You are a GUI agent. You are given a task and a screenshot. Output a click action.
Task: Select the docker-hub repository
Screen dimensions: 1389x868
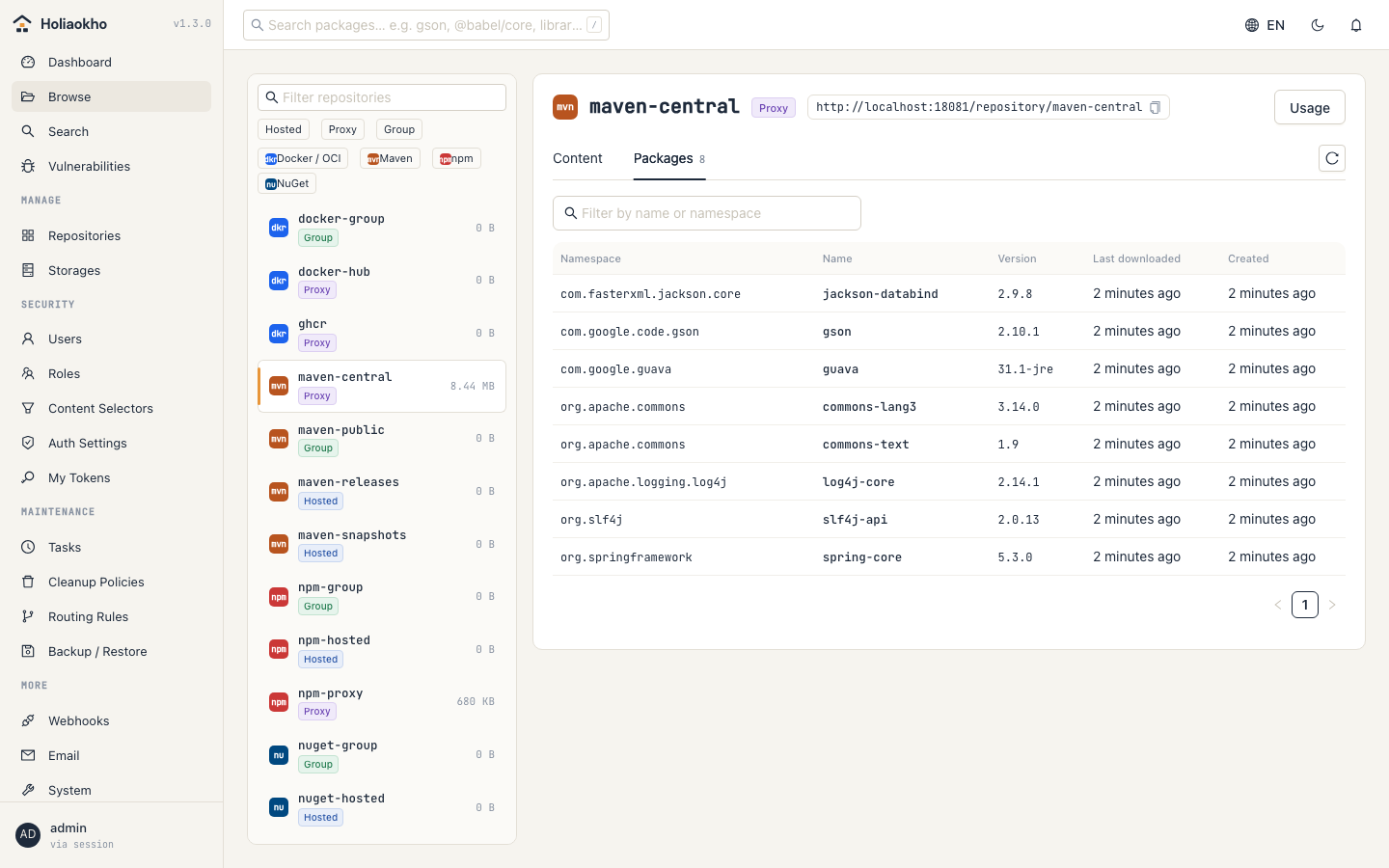tap(382, 281)
